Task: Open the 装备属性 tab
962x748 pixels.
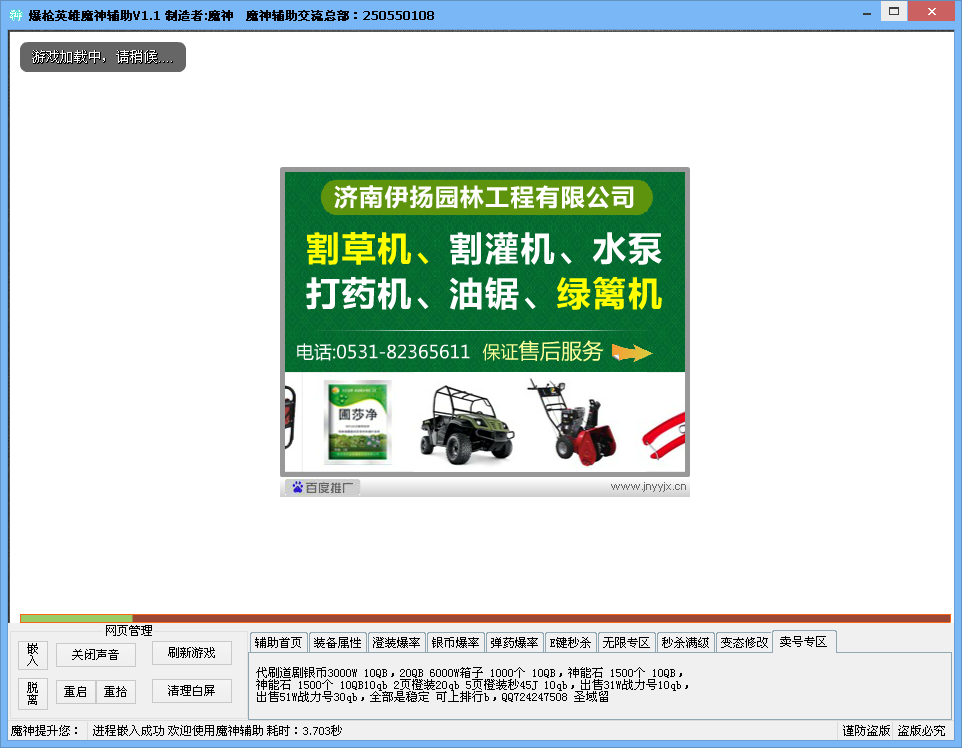Action: [x=337, y=642]
